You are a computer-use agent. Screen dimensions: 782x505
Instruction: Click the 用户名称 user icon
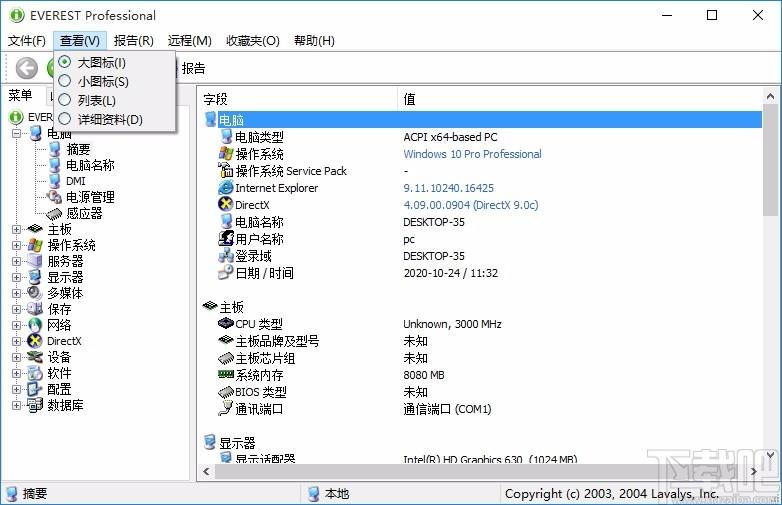coord(226,238)
